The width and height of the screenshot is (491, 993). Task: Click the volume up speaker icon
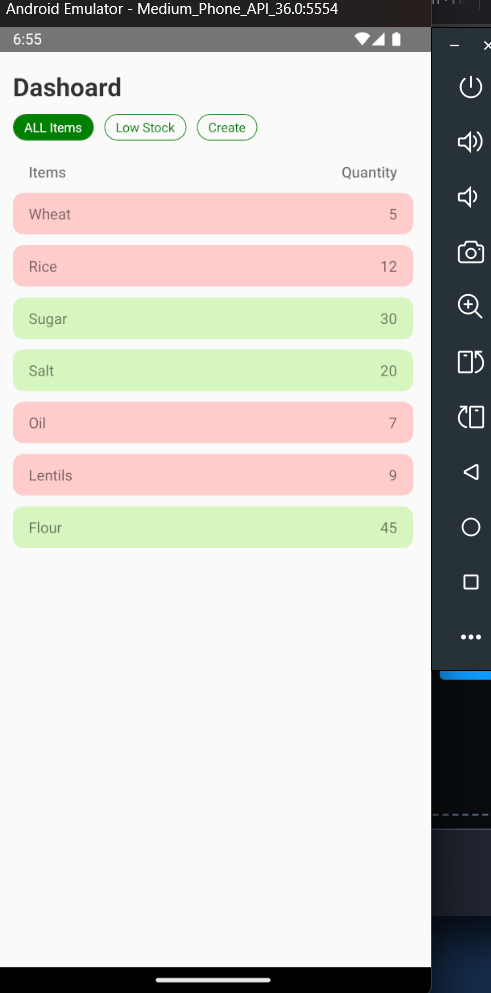point(470,142)
